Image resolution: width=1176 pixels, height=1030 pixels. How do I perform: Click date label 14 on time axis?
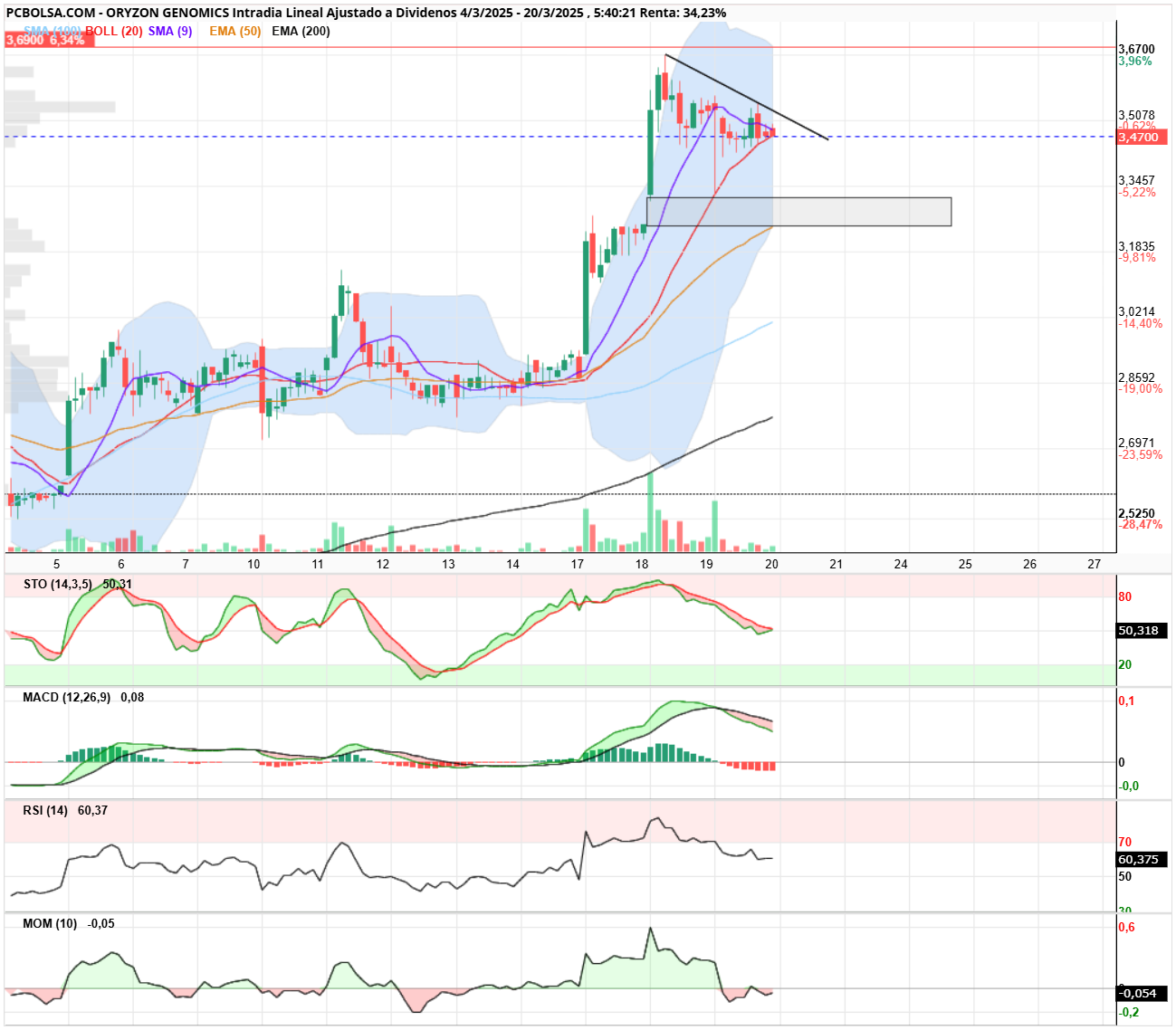513,564
